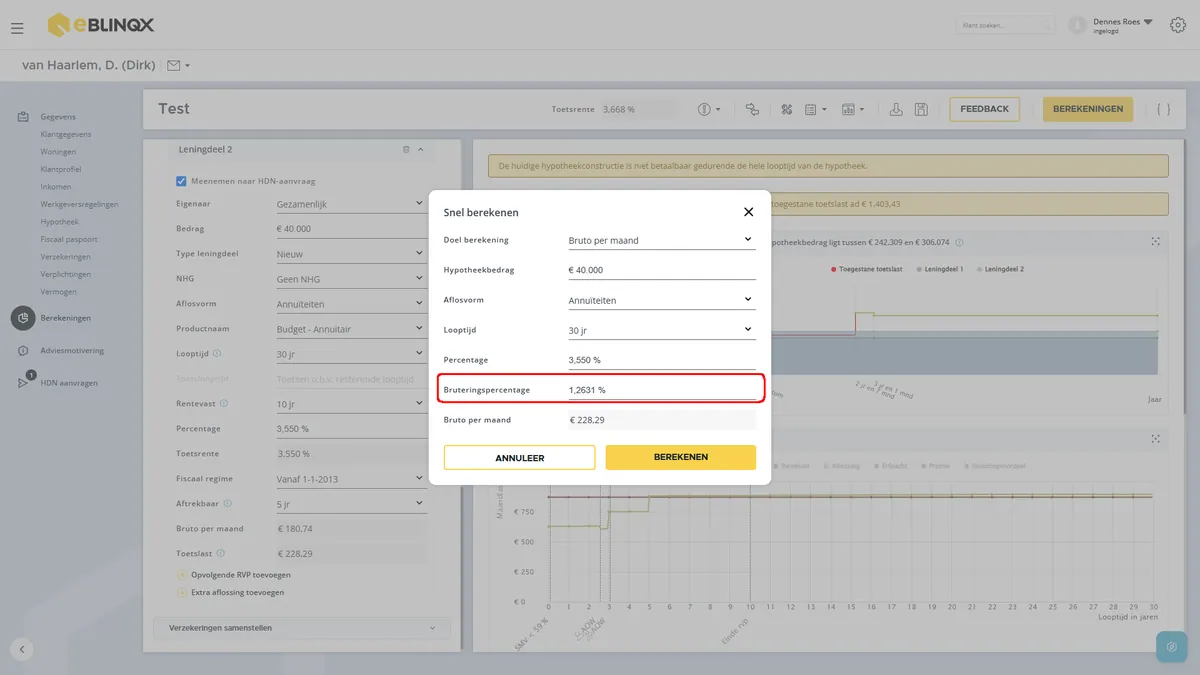Click the snel berekenen calculator icon
Viewport: 1200px width, 675px height.
[786, 109]
